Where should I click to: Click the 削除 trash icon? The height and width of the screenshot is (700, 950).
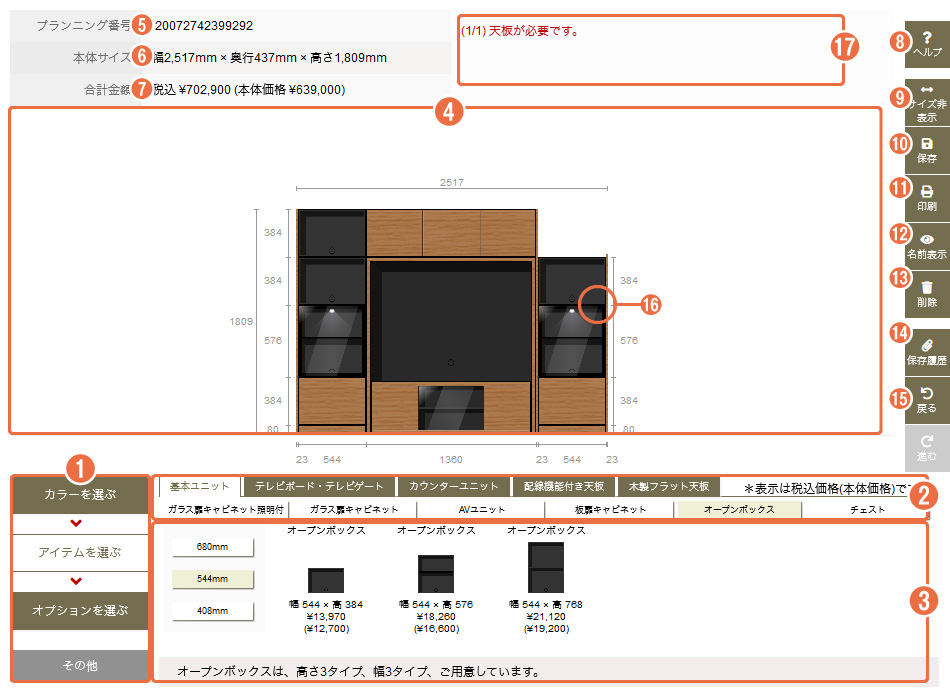click(927, 294)
